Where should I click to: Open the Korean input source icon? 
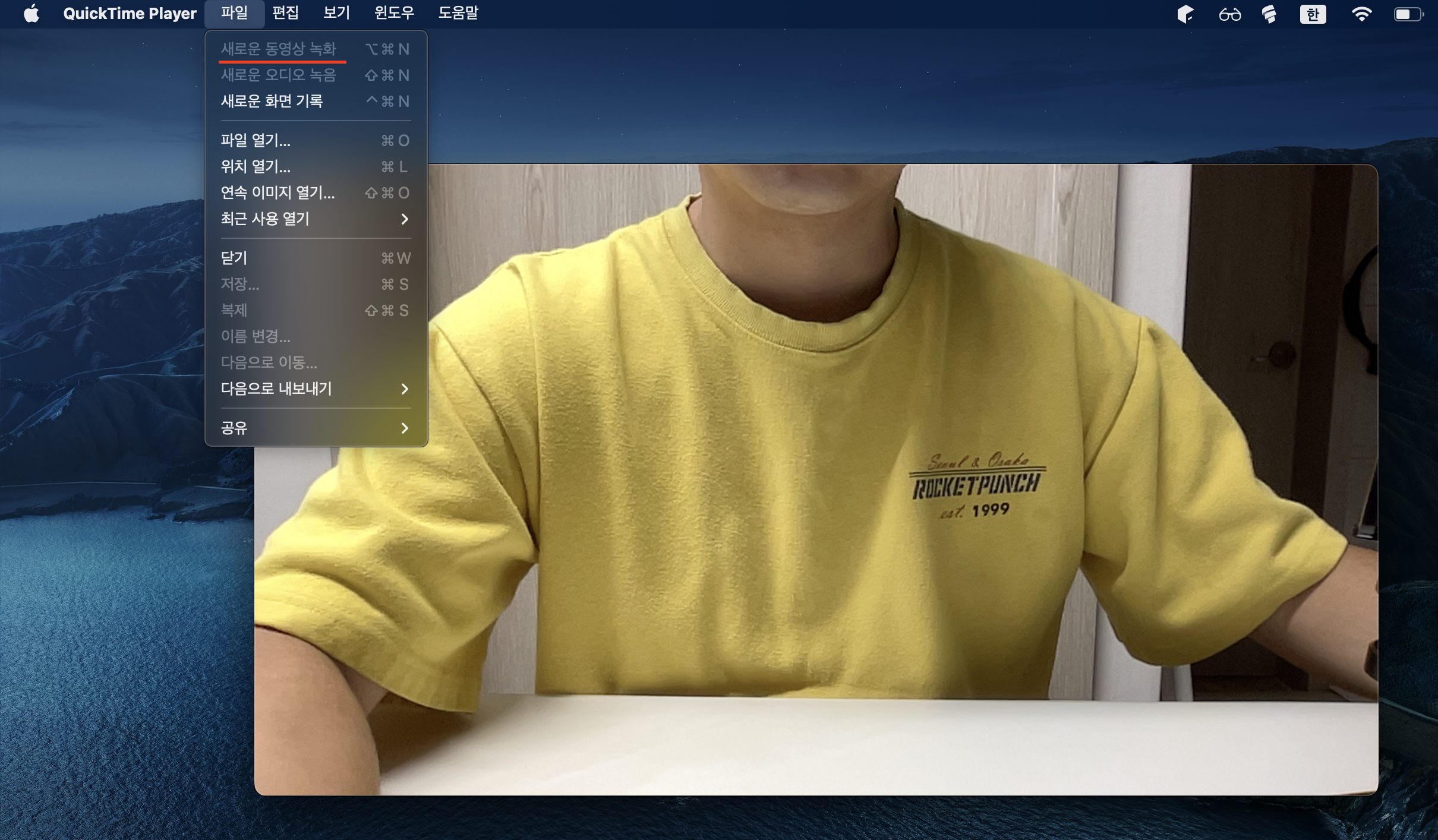[1313, 14]
